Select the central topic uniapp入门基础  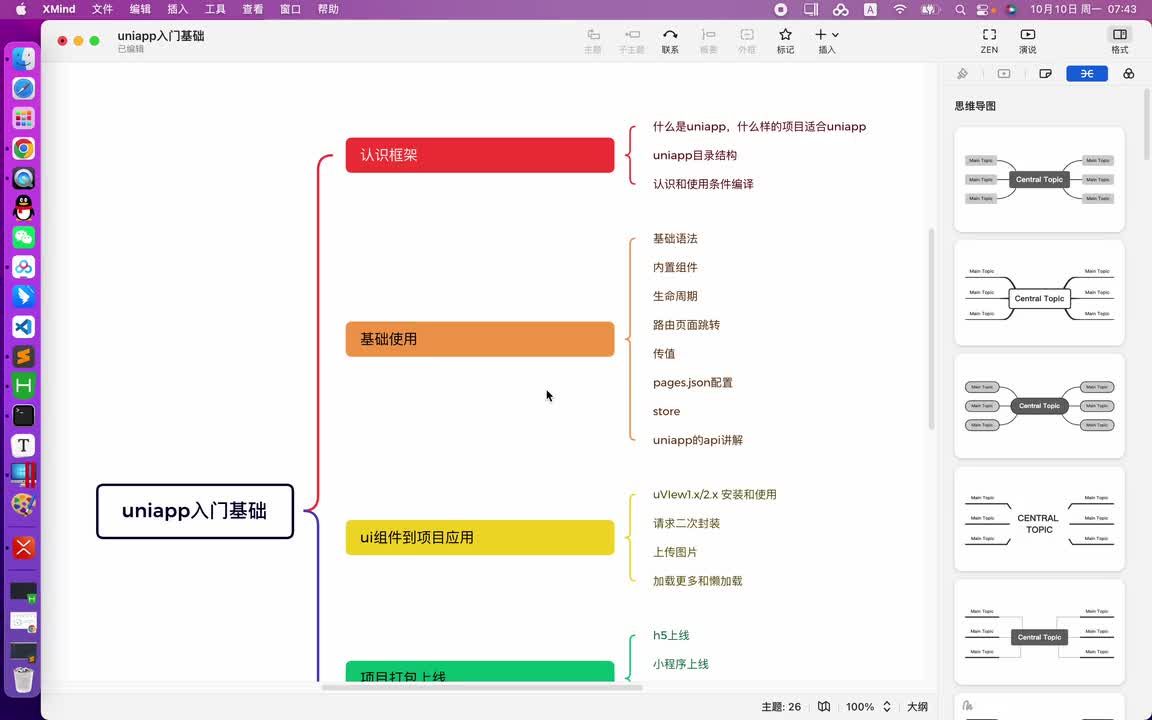[x=195, y=511]
